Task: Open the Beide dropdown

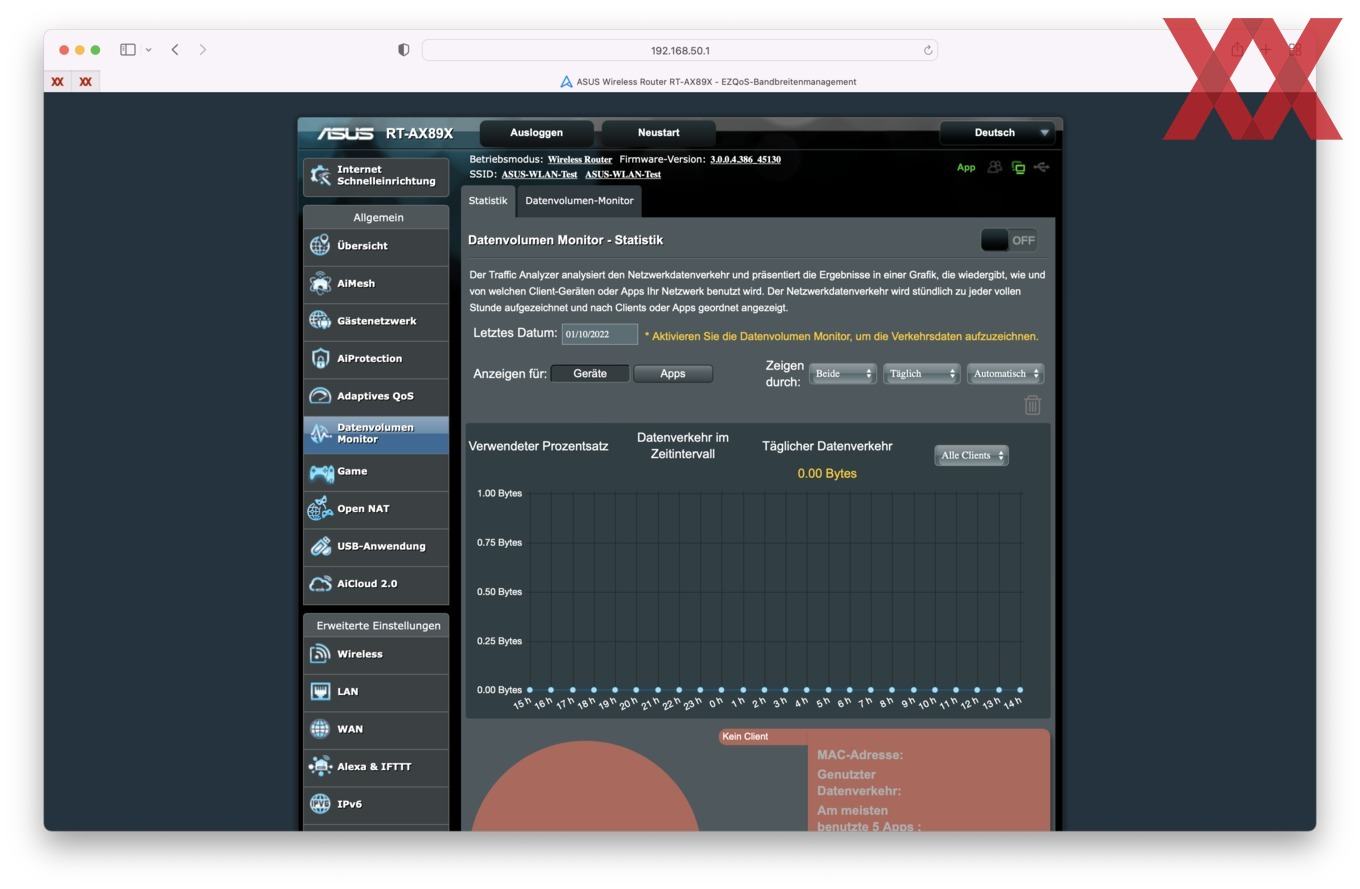Action: click(x=843, y=373)
